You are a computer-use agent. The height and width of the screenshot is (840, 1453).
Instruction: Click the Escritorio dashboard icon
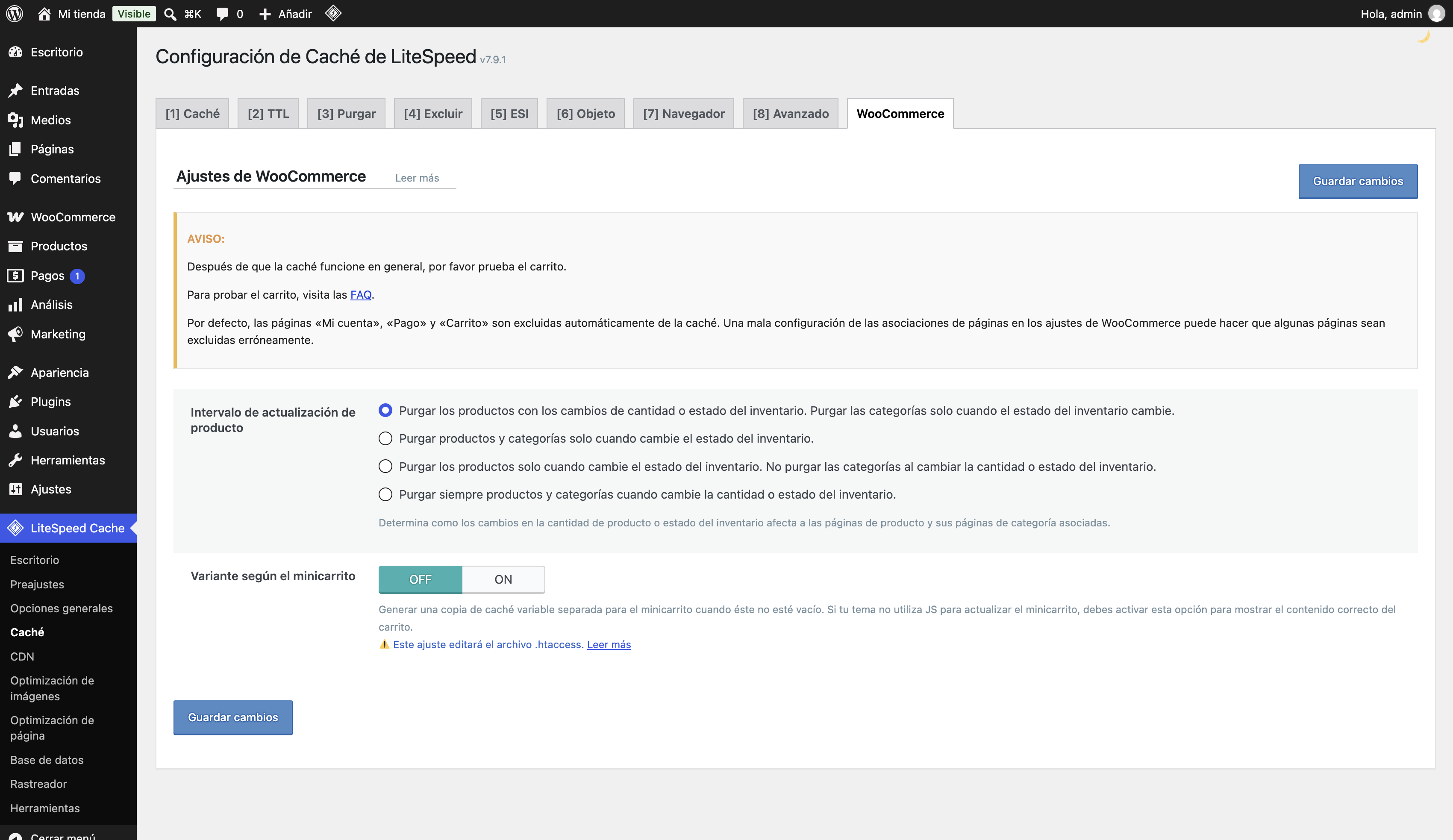(15, 52)
